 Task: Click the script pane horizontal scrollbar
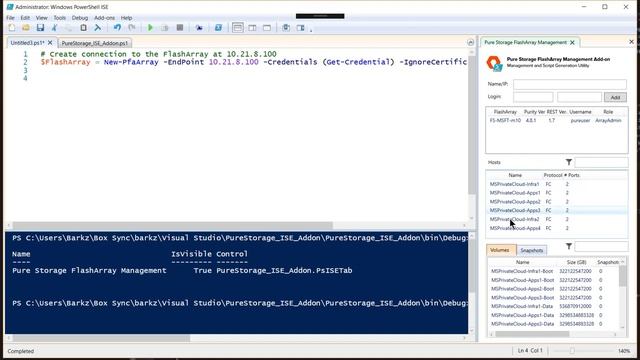pyautogui.click(x=172, y=225)
